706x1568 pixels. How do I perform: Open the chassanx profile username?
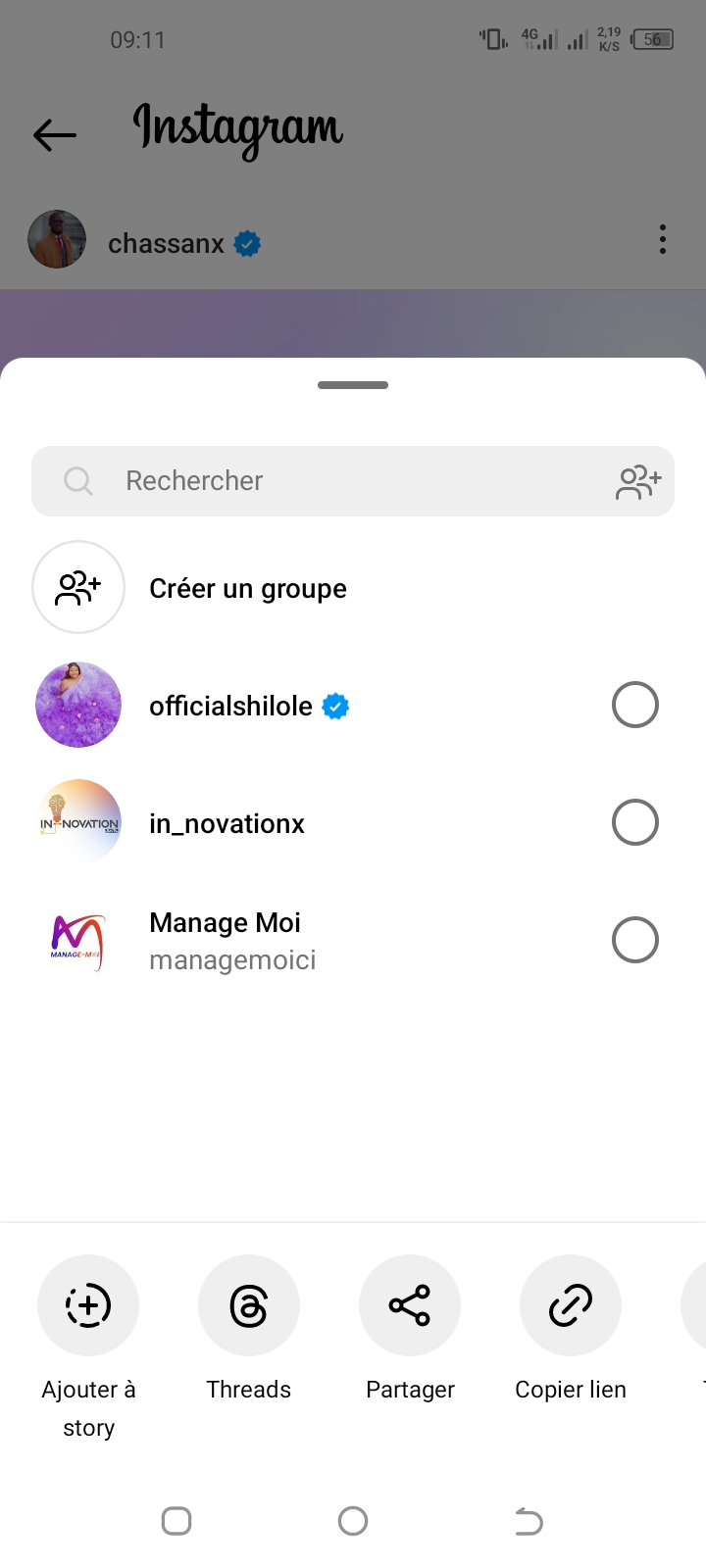click(x=166, y=243)
